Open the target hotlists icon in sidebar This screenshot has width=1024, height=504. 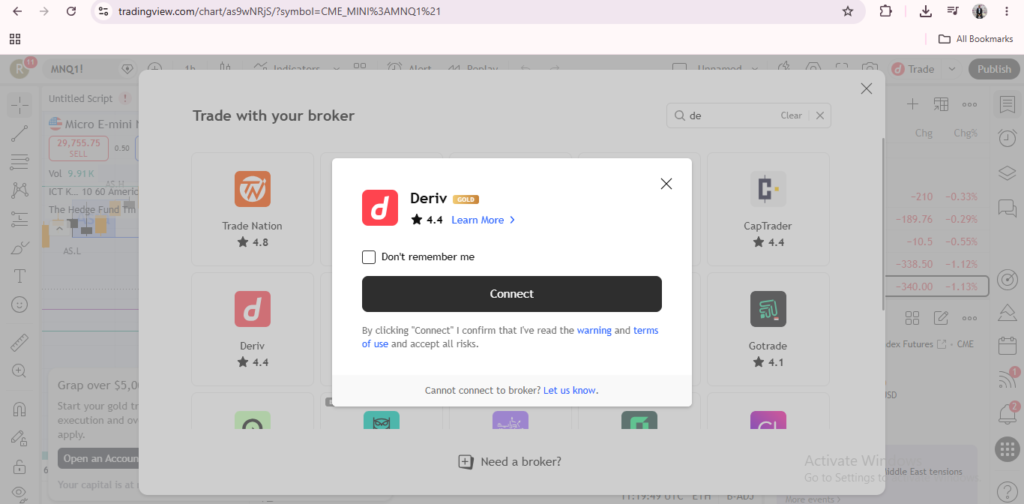[x=1006, y=279]
